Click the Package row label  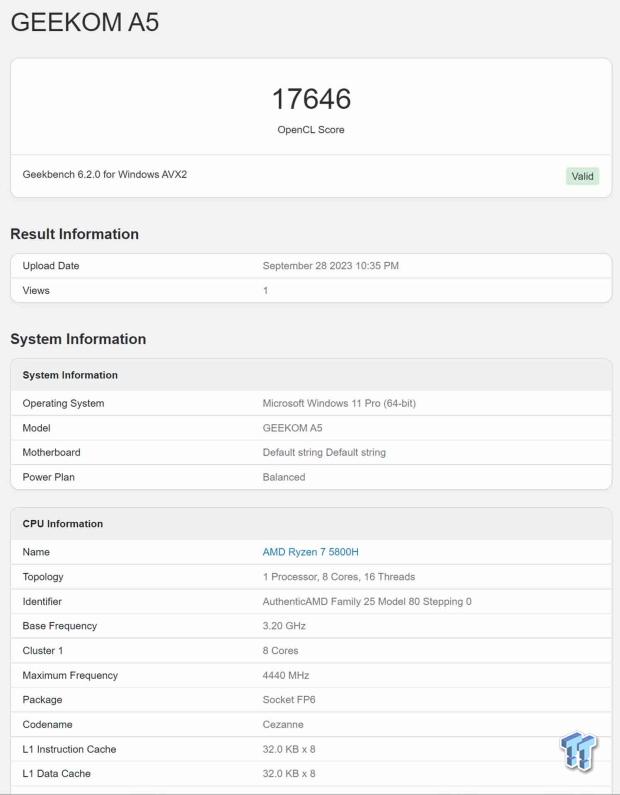43,700
